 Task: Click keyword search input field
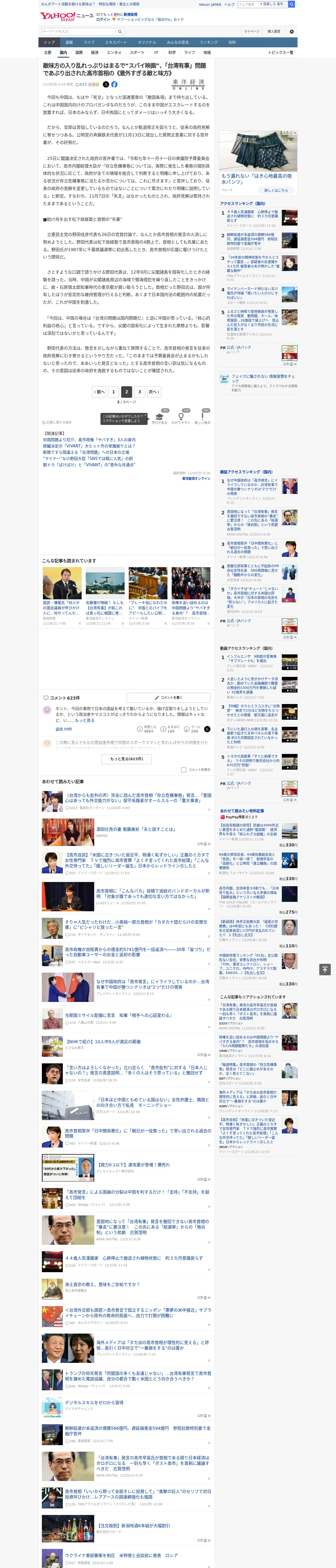(x=79, y=31)
